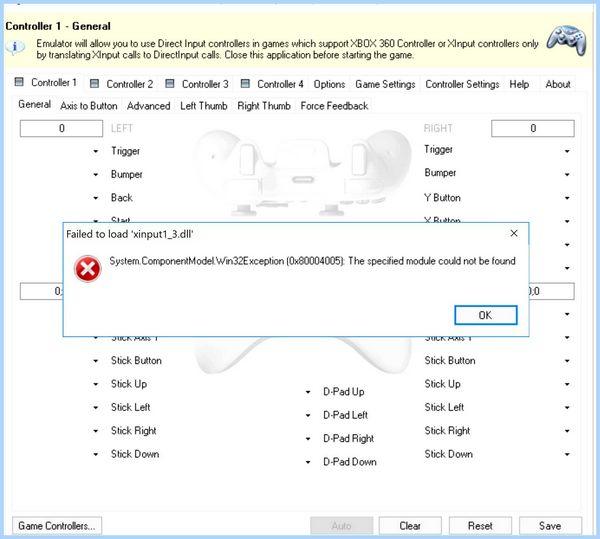Expand the LEFT Stick Button dropdown arrow
The image size is (600, 539).
[x=96, y=361]
